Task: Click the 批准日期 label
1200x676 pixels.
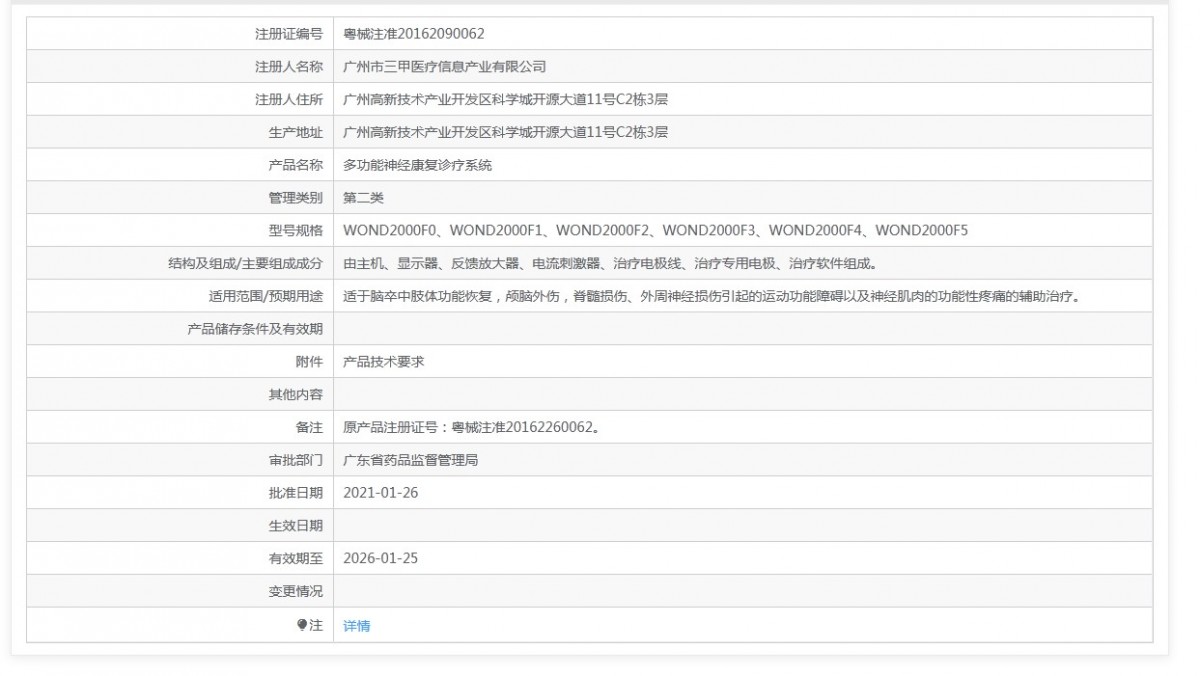Action: [x=296, y=494]
